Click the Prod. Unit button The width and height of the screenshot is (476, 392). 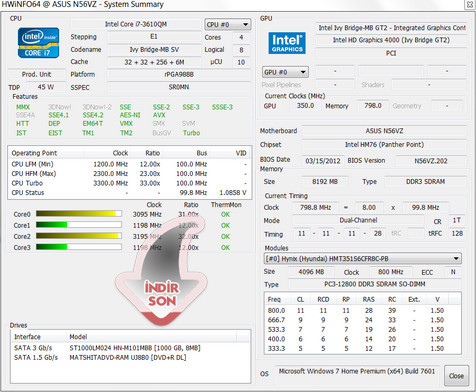pos(37,74)
